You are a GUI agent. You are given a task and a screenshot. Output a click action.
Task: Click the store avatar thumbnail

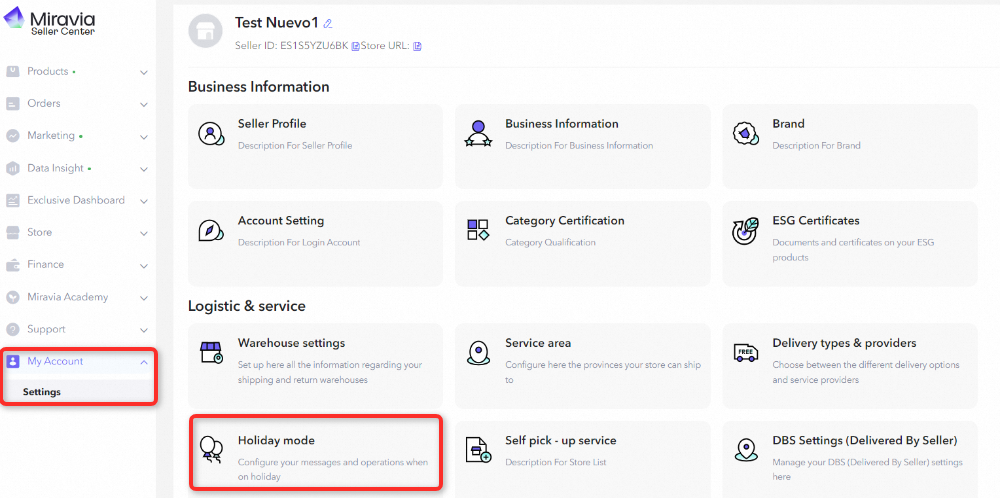click(205, 32)
